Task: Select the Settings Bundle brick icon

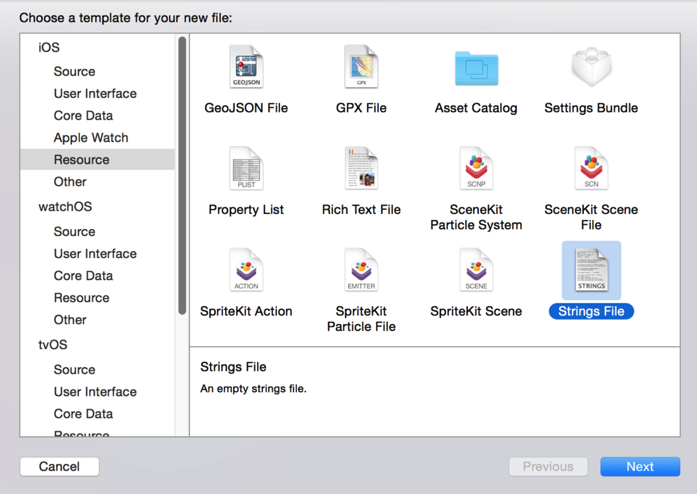Action: [x=591, y=67]
